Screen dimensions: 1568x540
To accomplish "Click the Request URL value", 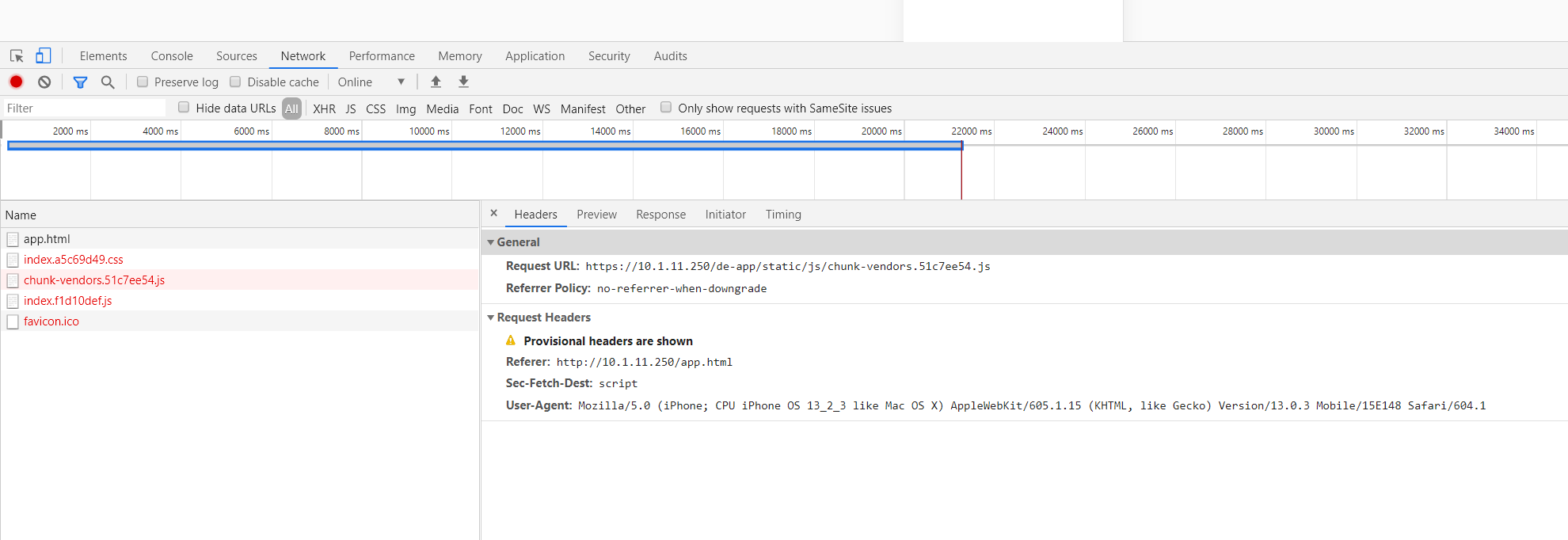I will 788,266.
